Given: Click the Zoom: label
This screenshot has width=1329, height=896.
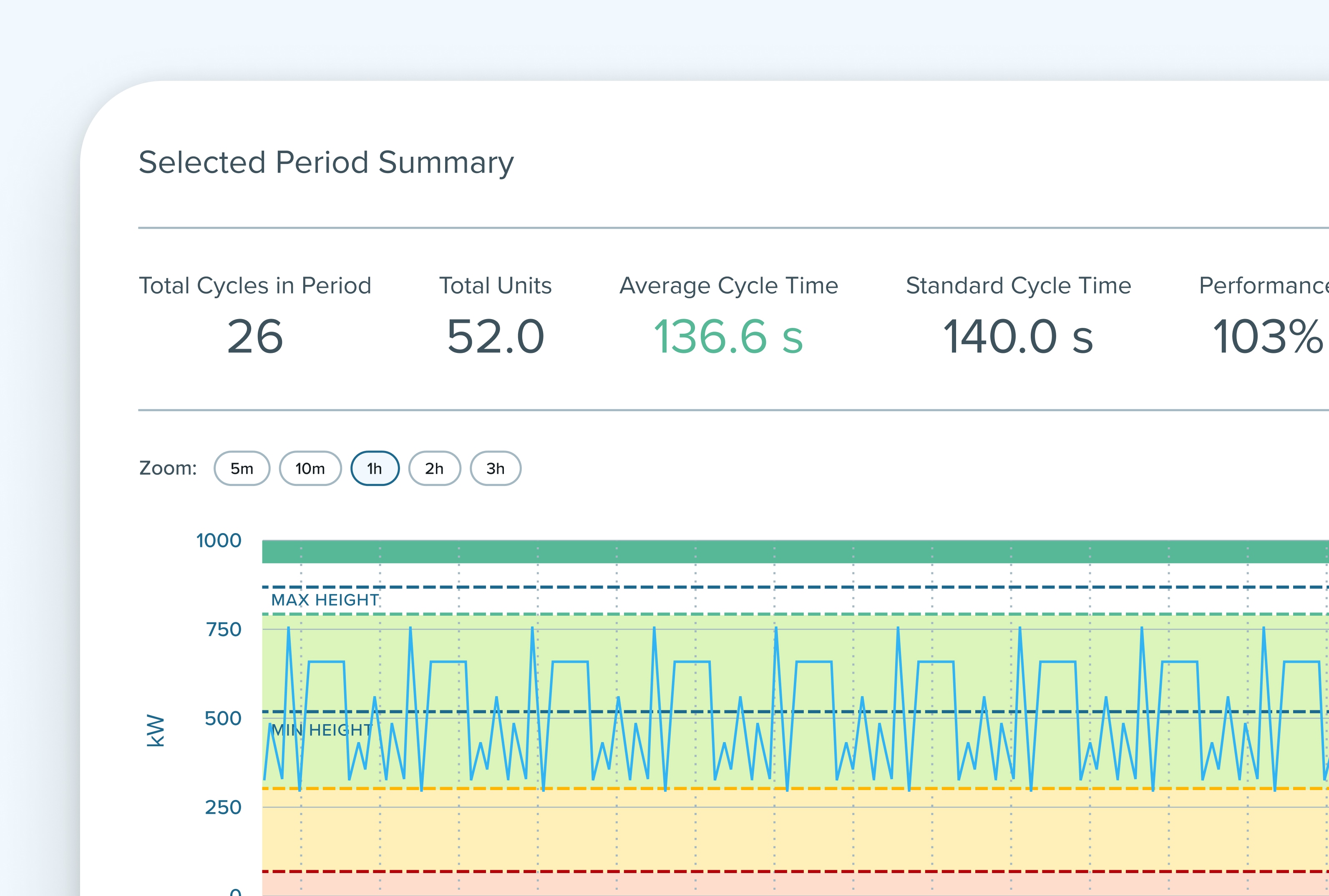Looking at the screenshot, I should click(x=168, y=468).
